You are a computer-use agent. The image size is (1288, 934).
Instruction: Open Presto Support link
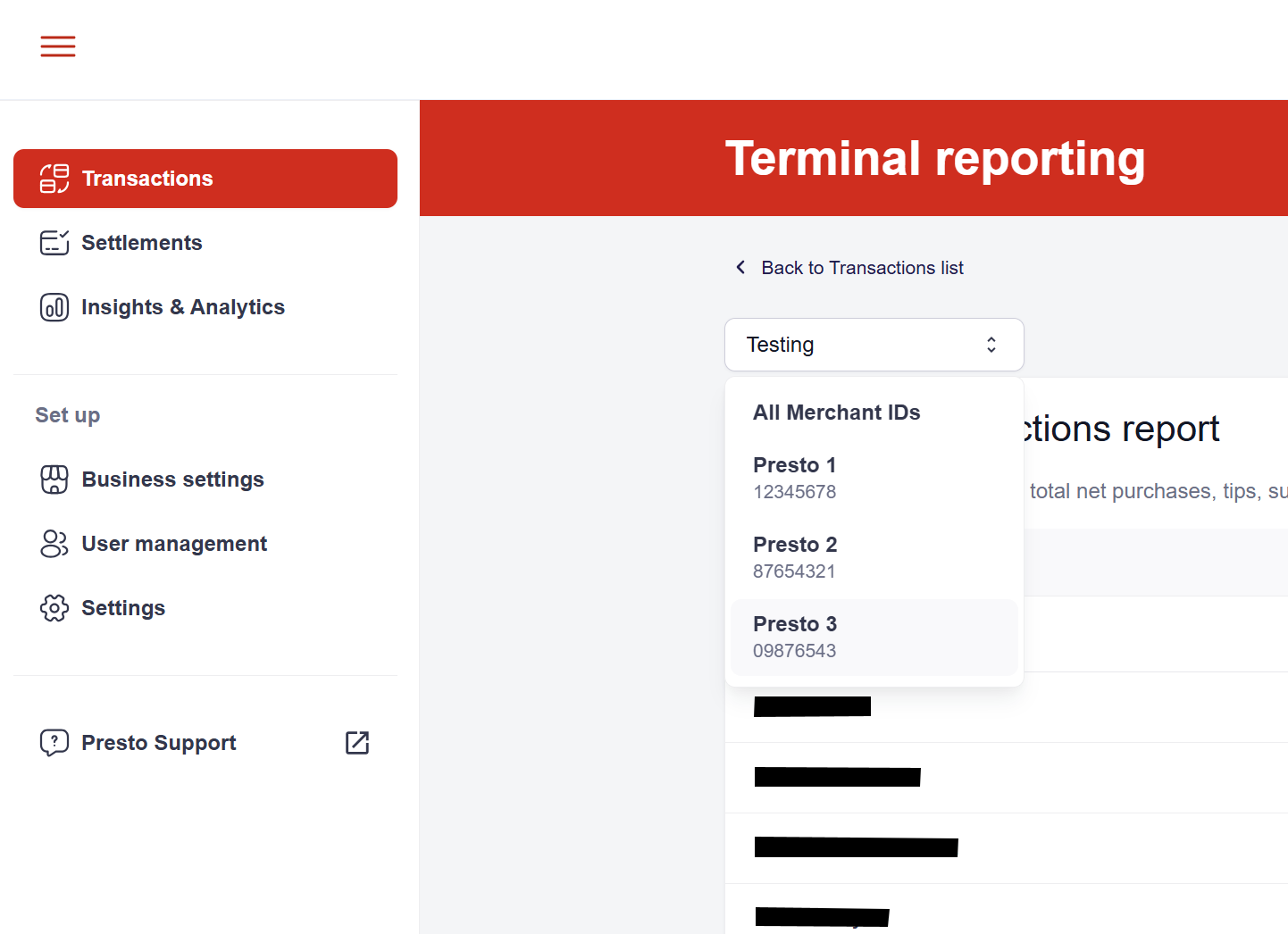(x=205, y=743)
